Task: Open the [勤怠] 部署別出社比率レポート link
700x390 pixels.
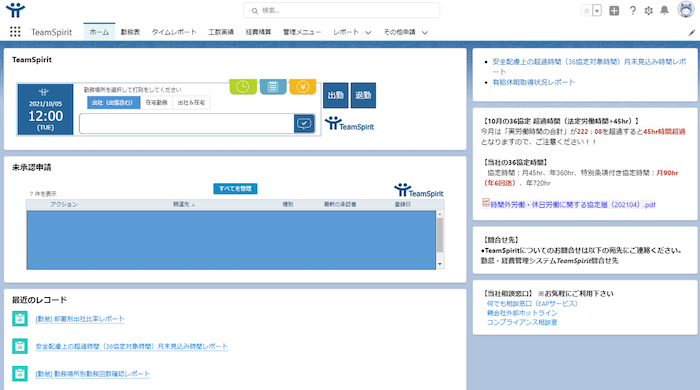Action: pos(80,319)
